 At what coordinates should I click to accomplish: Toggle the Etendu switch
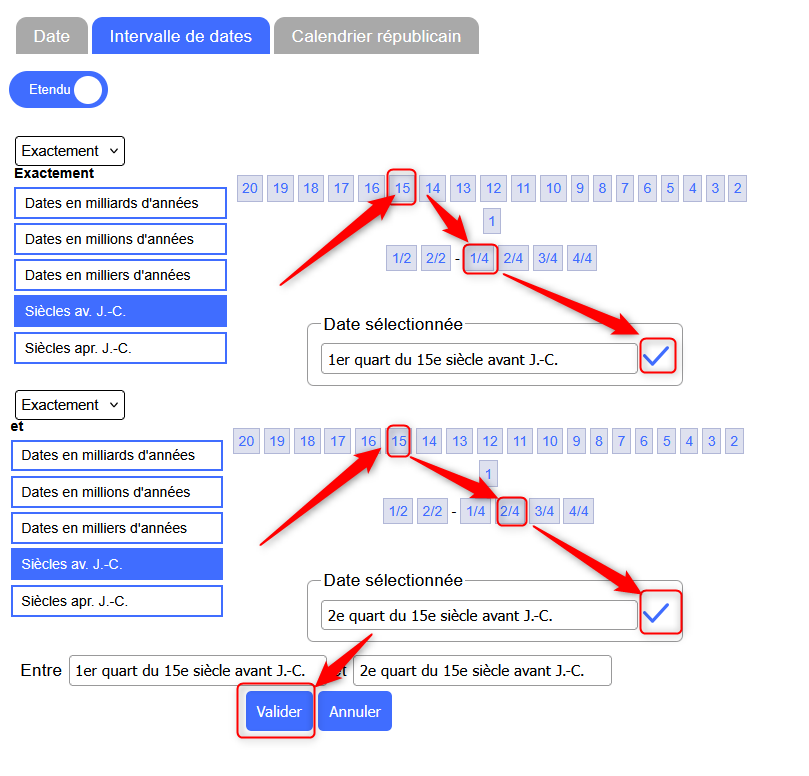(x=58, y=89)
